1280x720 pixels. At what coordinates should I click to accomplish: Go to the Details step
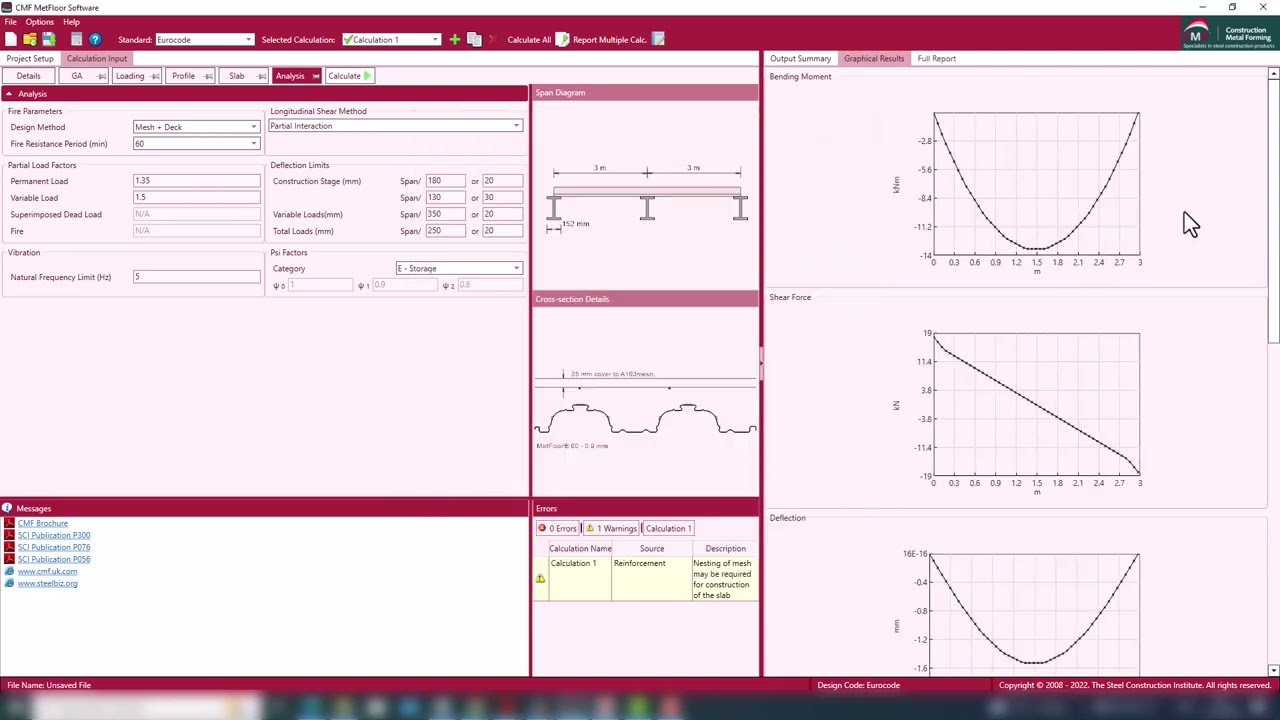coord(28,76)
